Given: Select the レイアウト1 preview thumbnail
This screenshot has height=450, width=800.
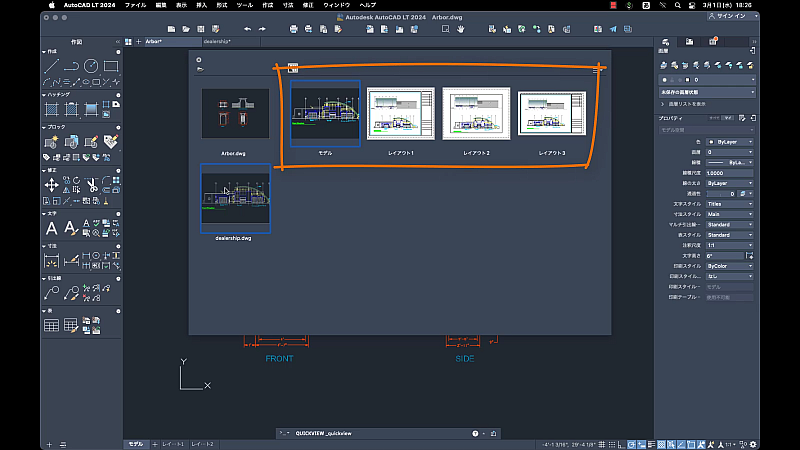Looking at the screenshot, I should 401,113.
